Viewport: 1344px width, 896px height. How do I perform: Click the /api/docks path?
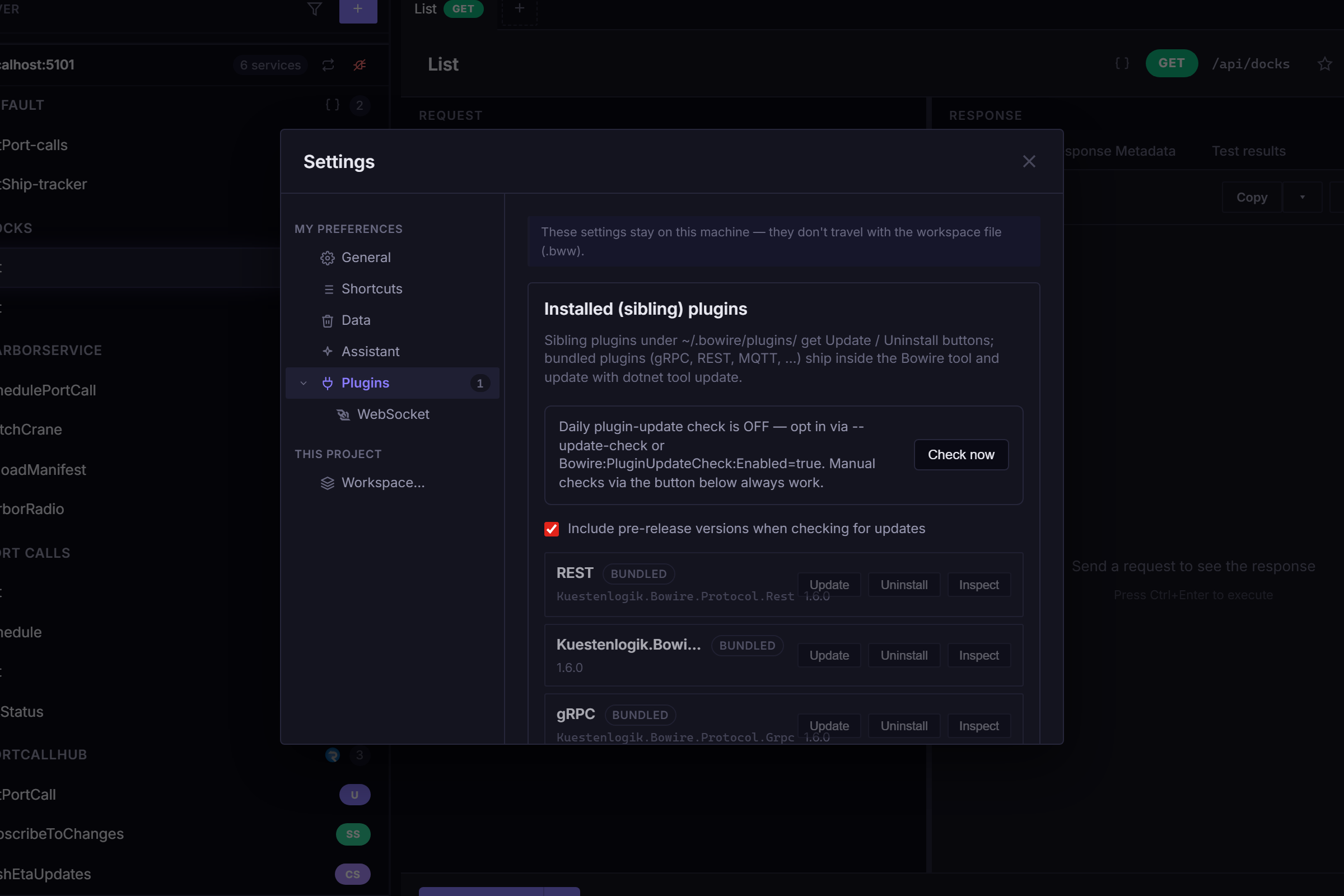(x=1251, y=64)
